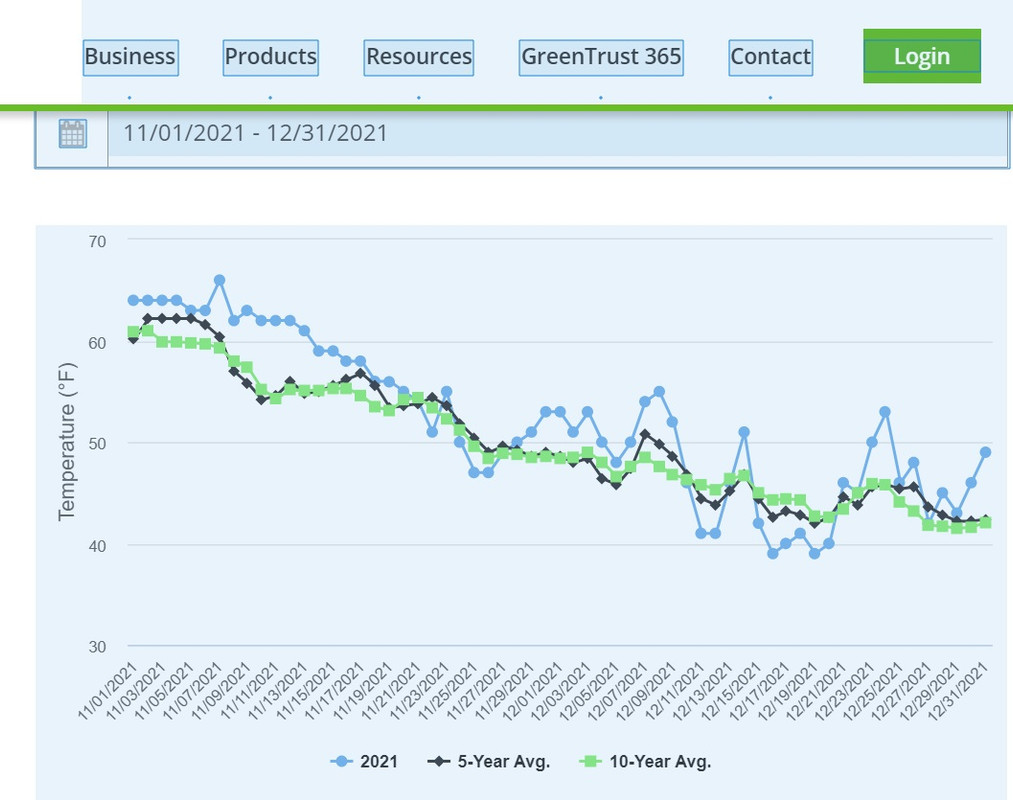This screenshot has width=1013, height=800.
Task: Click the 40 y-axis label
Action: (97, 546)
